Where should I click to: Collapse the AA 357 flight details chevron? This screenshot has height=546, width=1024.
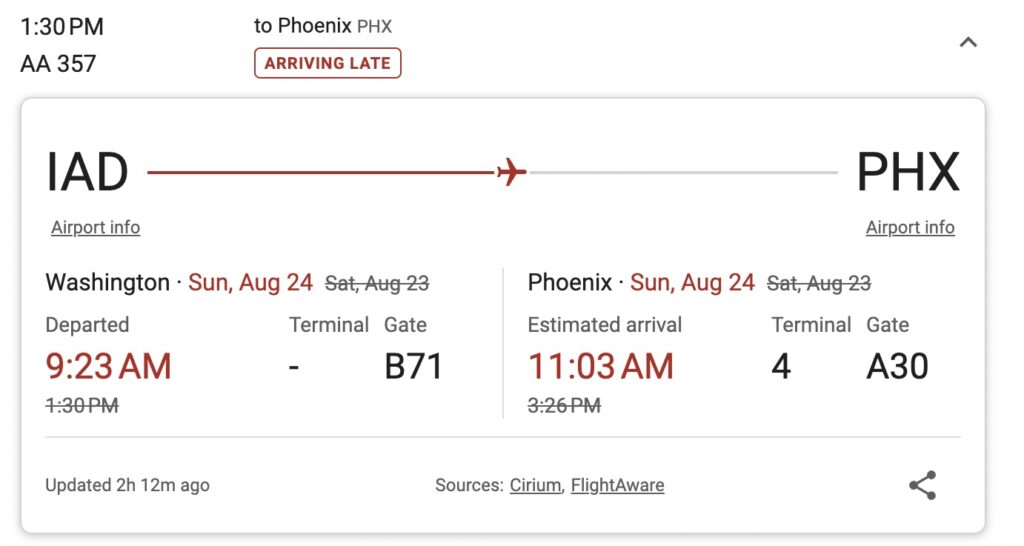[x=968, y=42]
